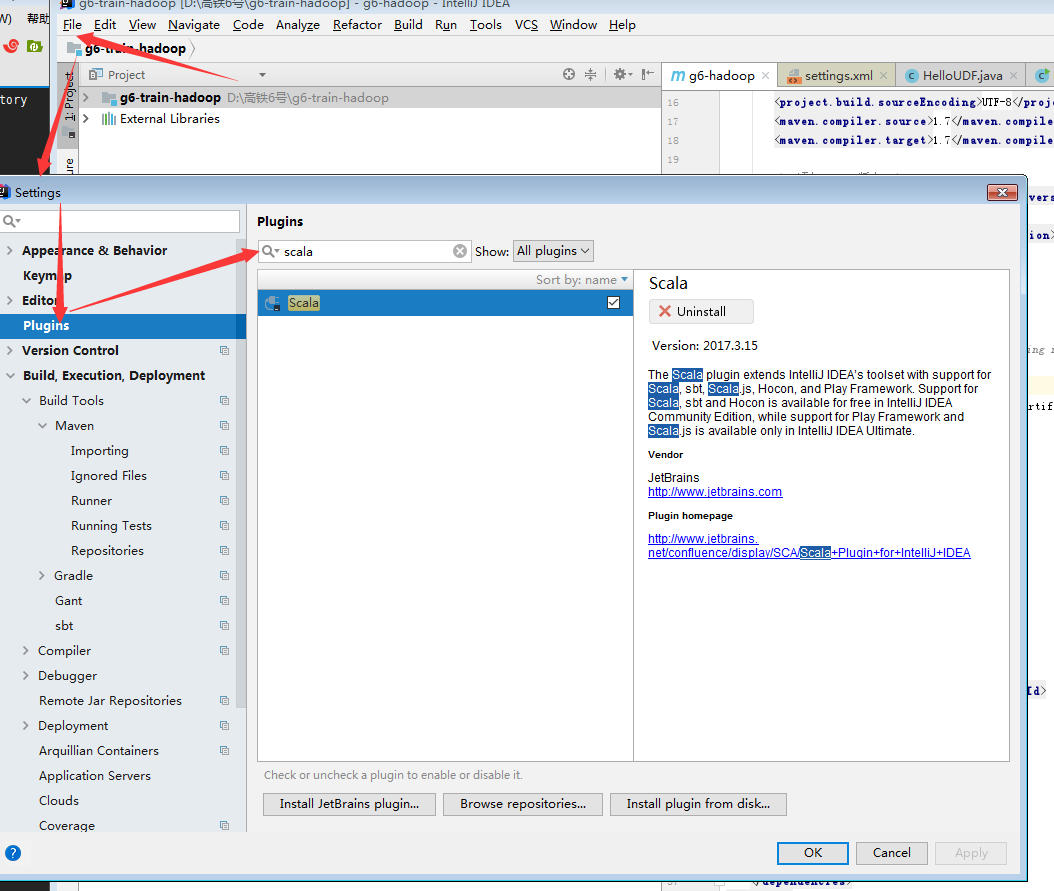The height and width of the screenshot is (891, 1054).
Task: Open the jetbrains.com vendor link
Action: click(715, 492)
